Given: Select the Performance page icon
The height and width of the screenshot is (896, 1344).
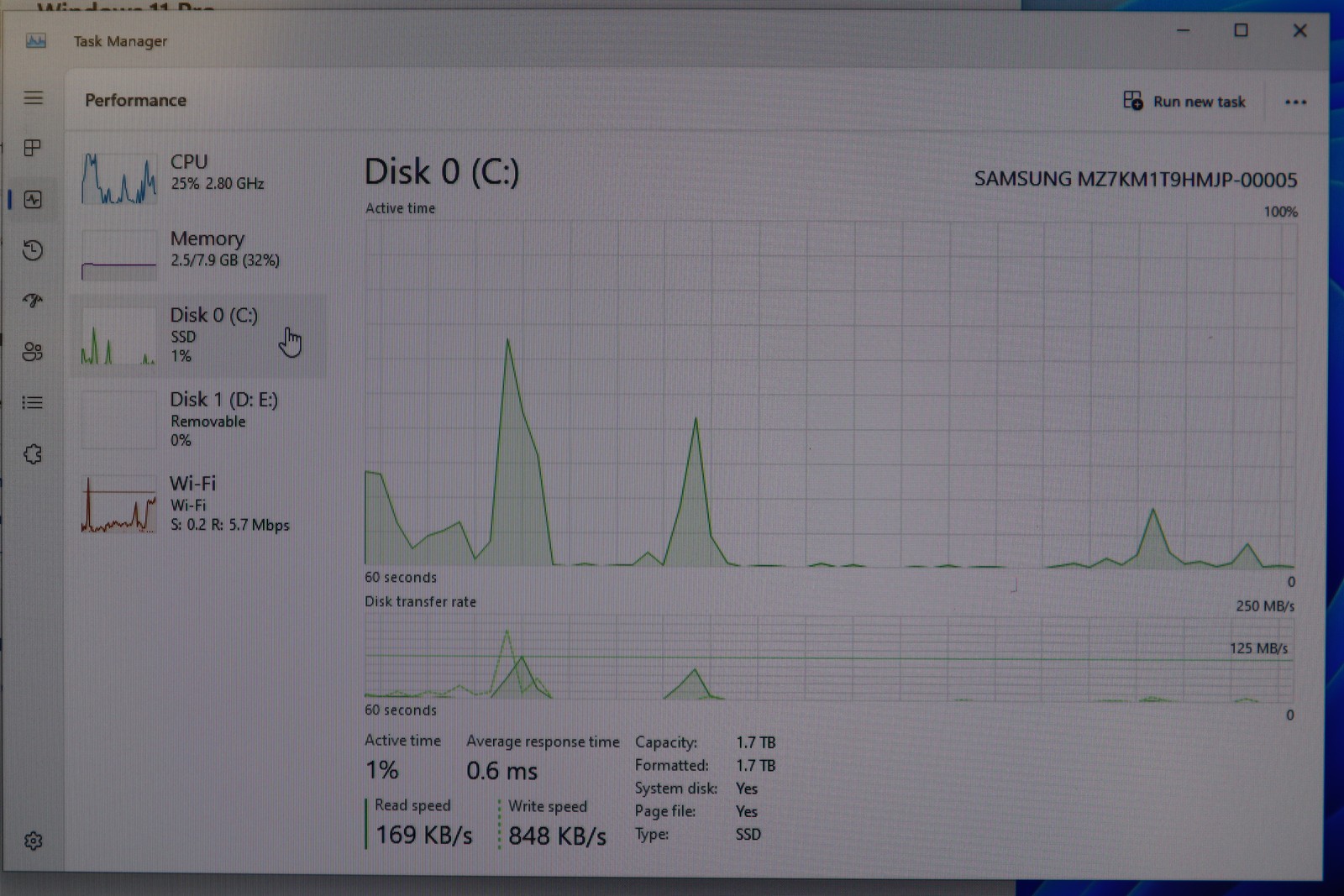Looking at the screenshot, I should click(33, 199).
